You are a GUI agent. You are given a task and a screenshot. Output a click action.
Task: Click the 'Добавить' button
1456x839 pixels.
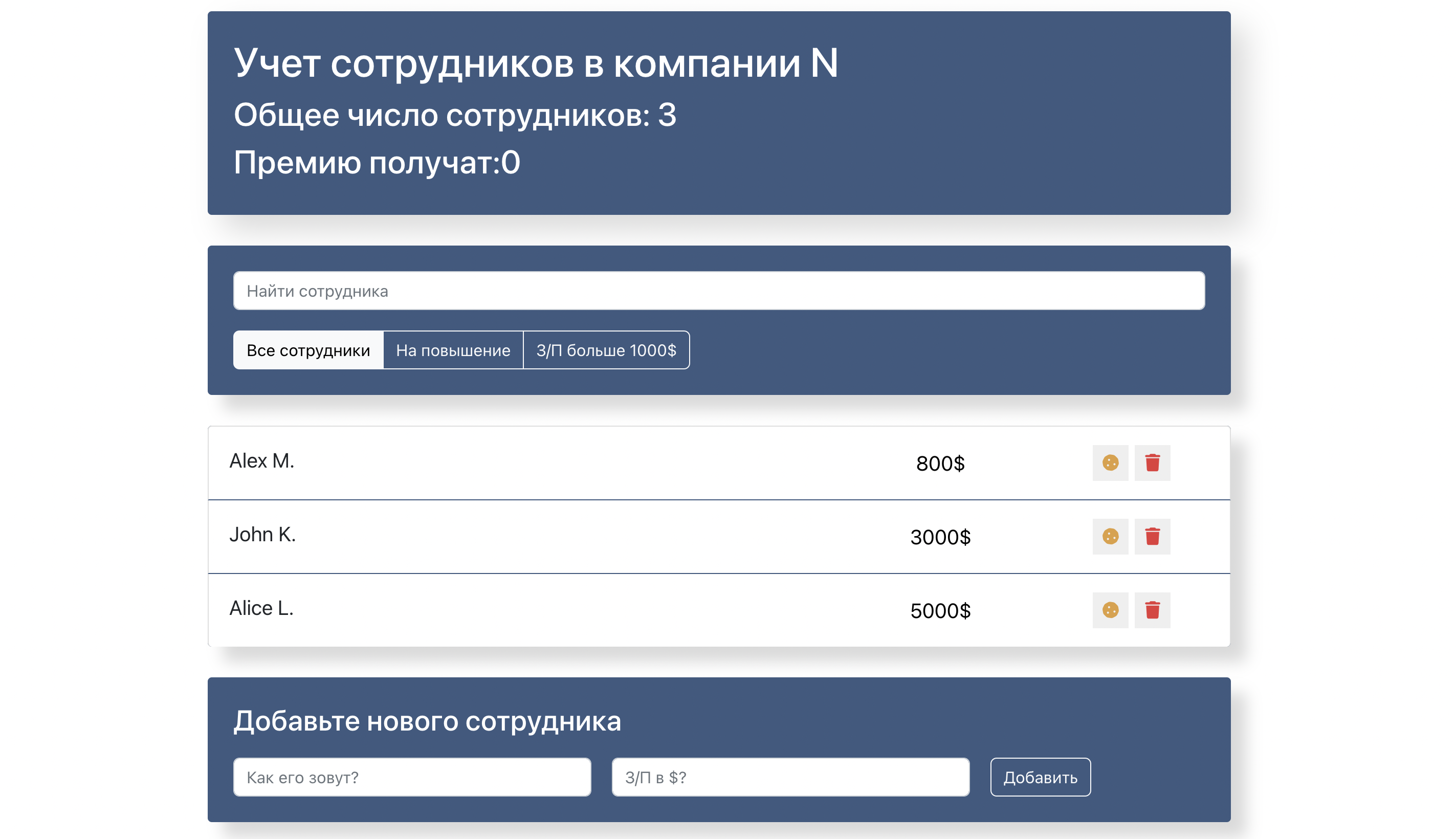coord(1040,777)
